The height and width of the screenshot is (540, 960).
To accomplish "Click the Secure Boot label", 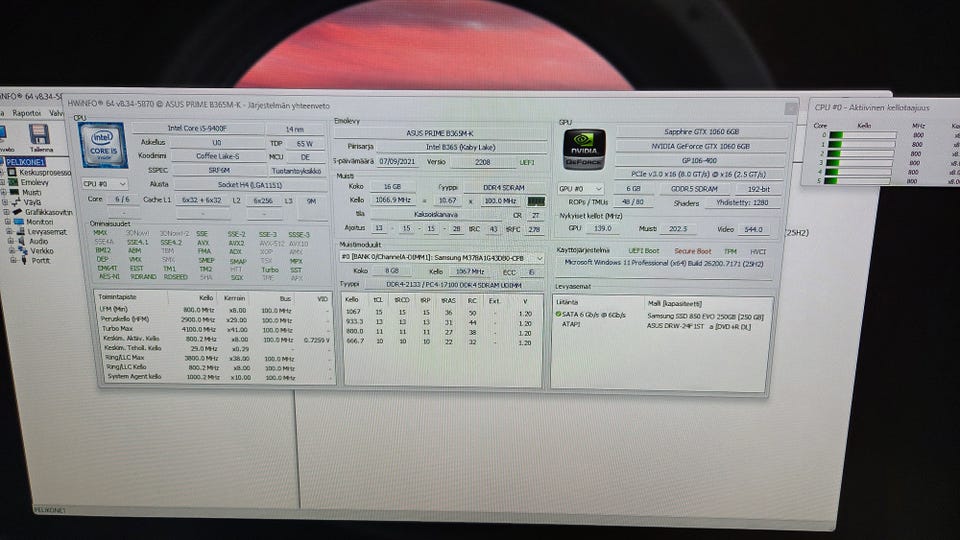I will coord(692,251).
